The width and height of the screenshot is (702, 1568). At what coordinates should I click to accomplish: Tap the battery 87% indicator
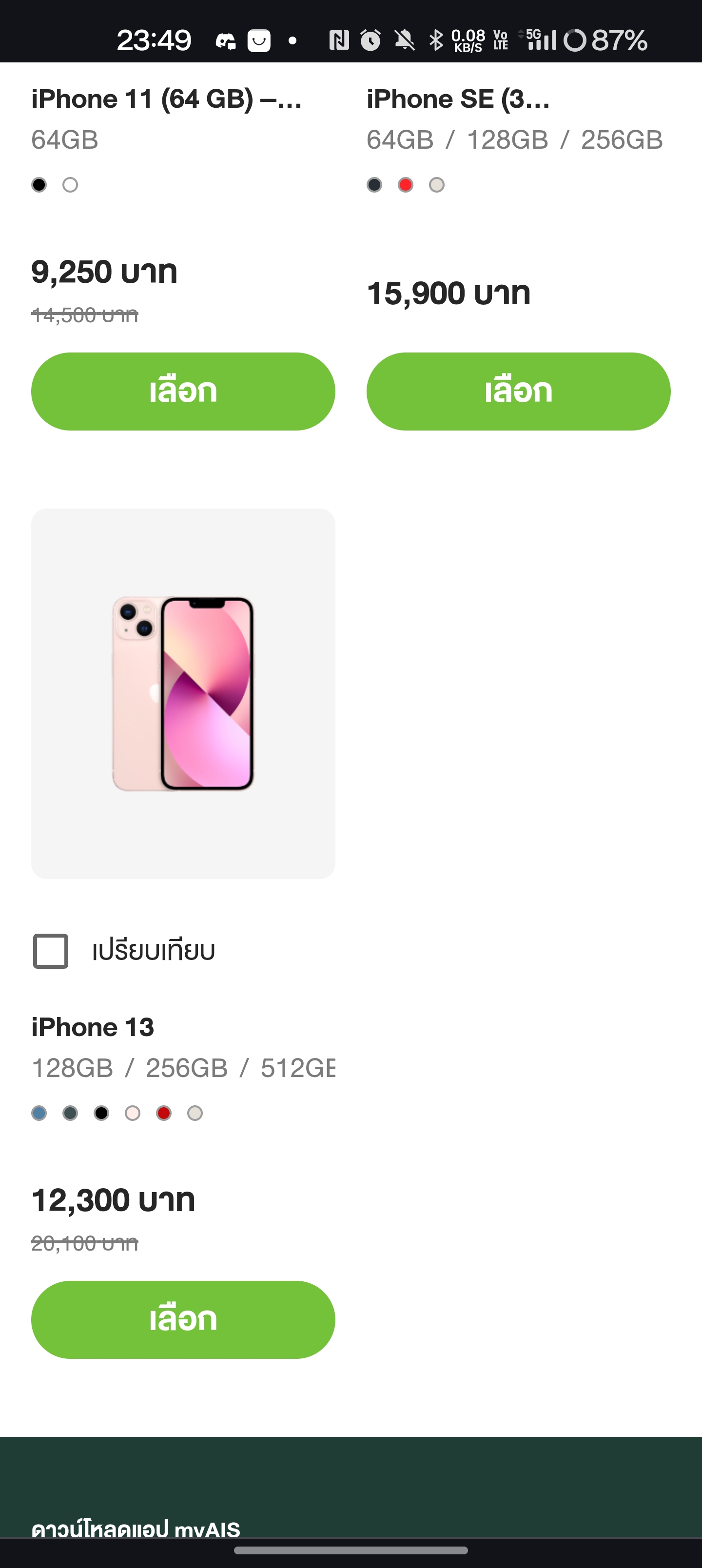(605, 40)
